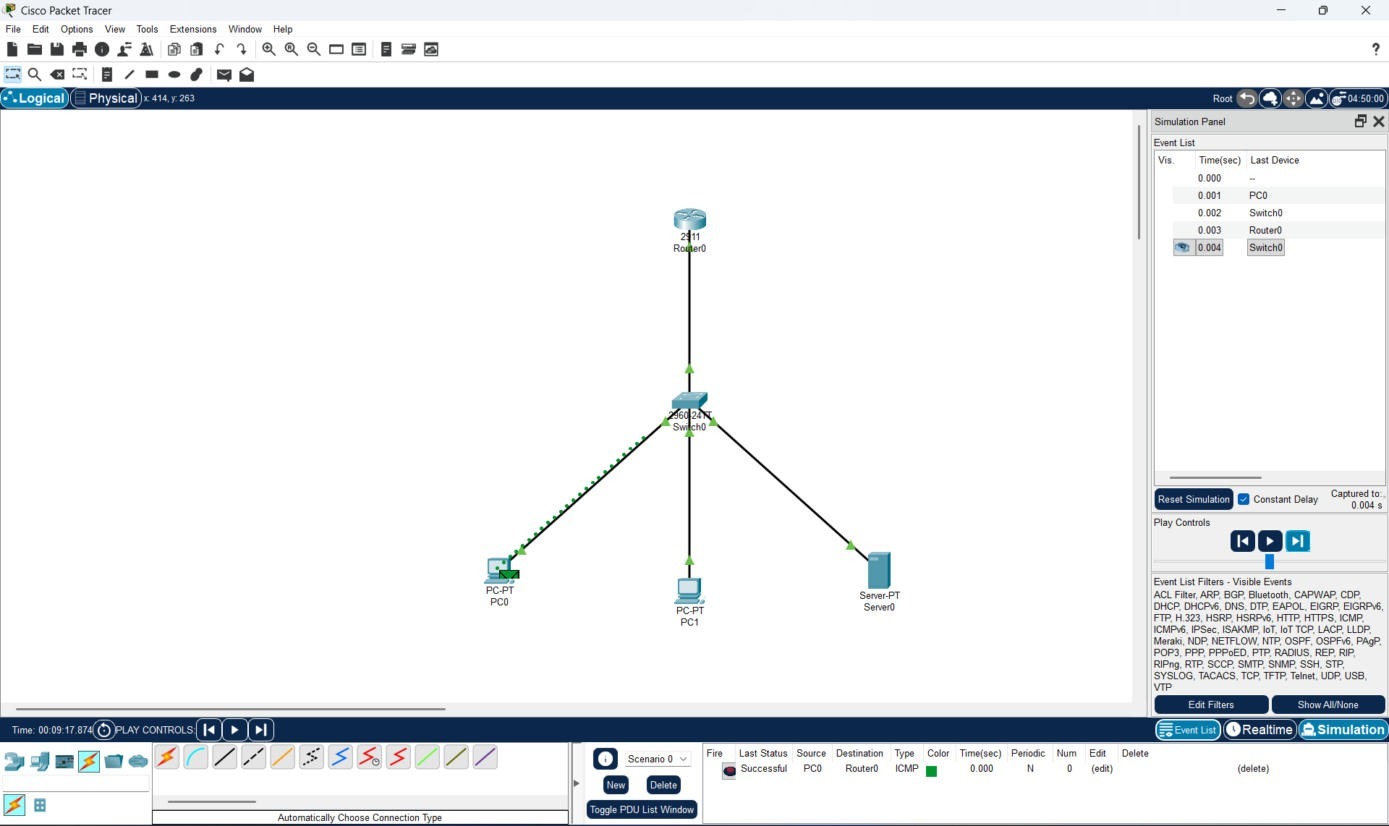1389x826 pixels.
Task: Pick the Delete tool
Action: 57,74
